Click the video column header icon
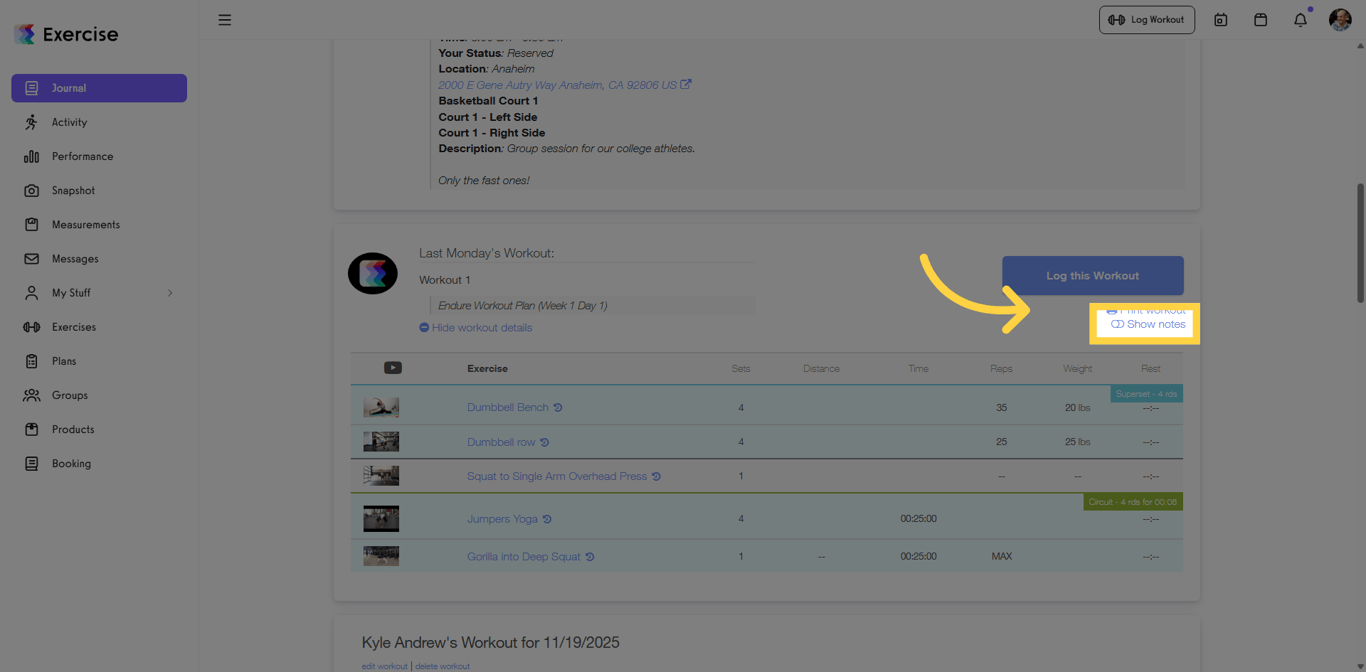The image size is (1366, 672). [x=393, y=368]
